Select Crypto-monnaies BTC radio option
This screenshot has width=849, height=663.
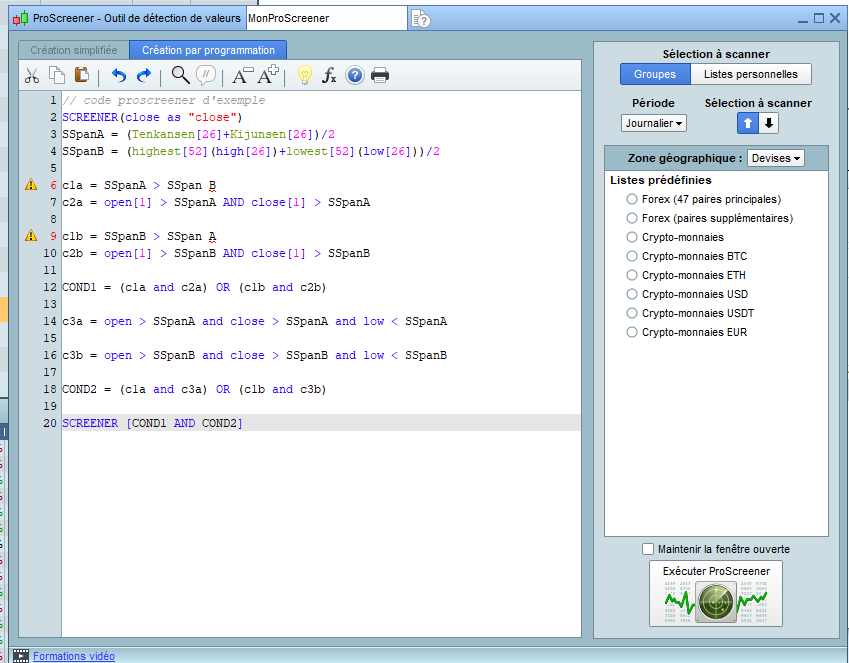pos(631,256)
